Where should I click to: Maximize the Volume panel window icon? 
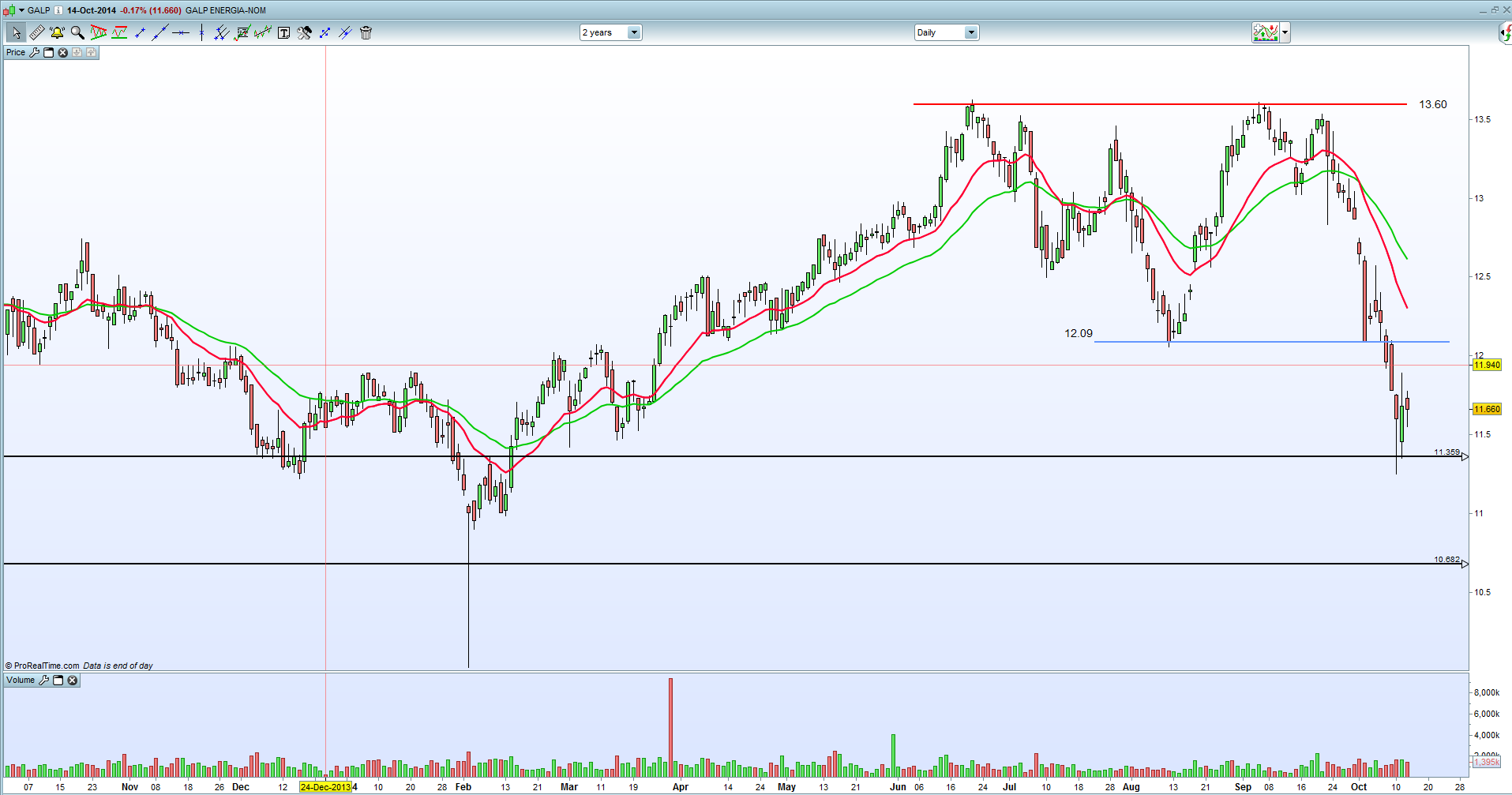coord(58,680)
